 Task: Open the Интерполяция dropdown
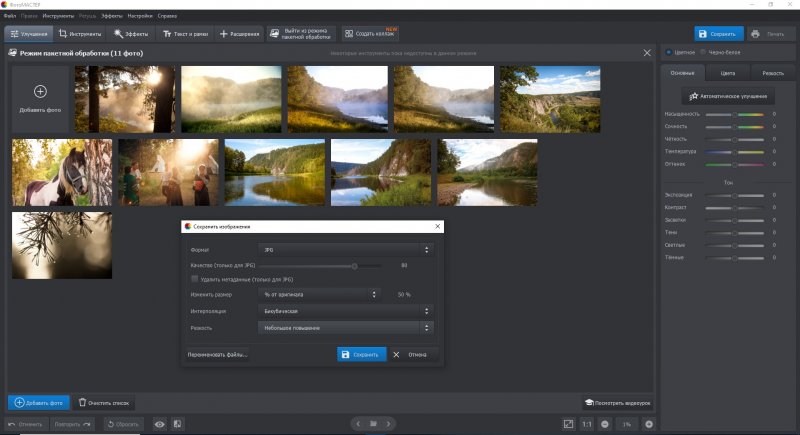point(345,311)
